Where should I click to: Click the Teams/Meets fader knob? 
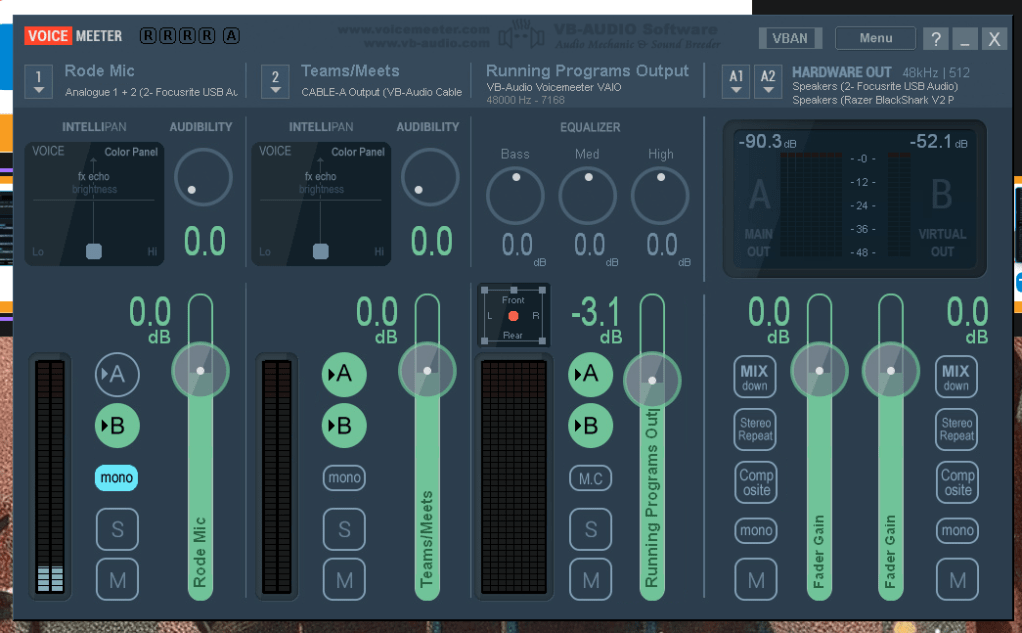427,370
